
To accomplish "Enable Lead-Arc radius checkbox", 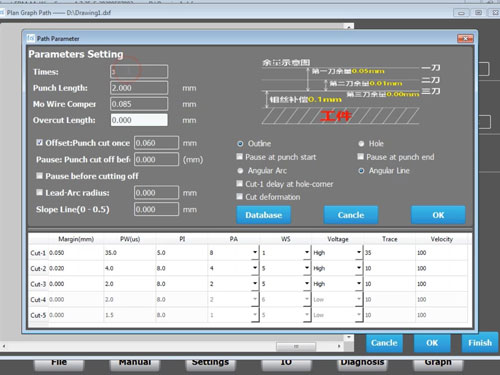I will [39, 192].
